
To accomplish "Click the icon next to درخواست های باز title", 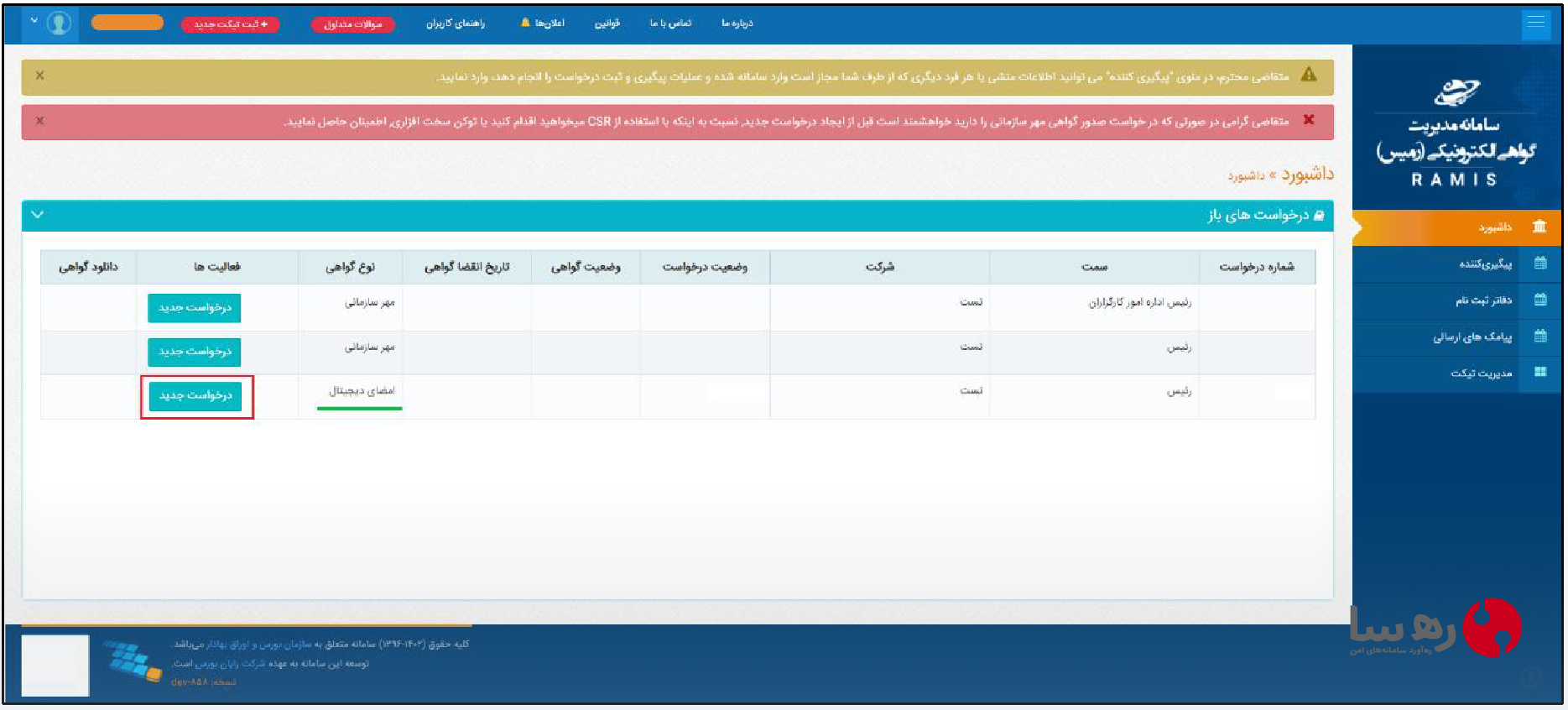I will (1319, 216).
